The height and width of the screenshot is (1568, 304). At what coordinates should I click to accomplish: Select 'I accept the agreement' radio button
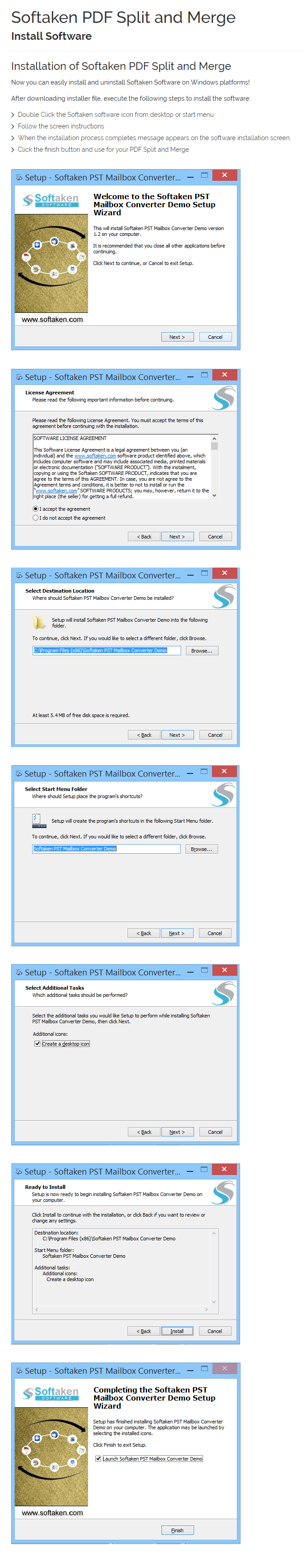35,508
